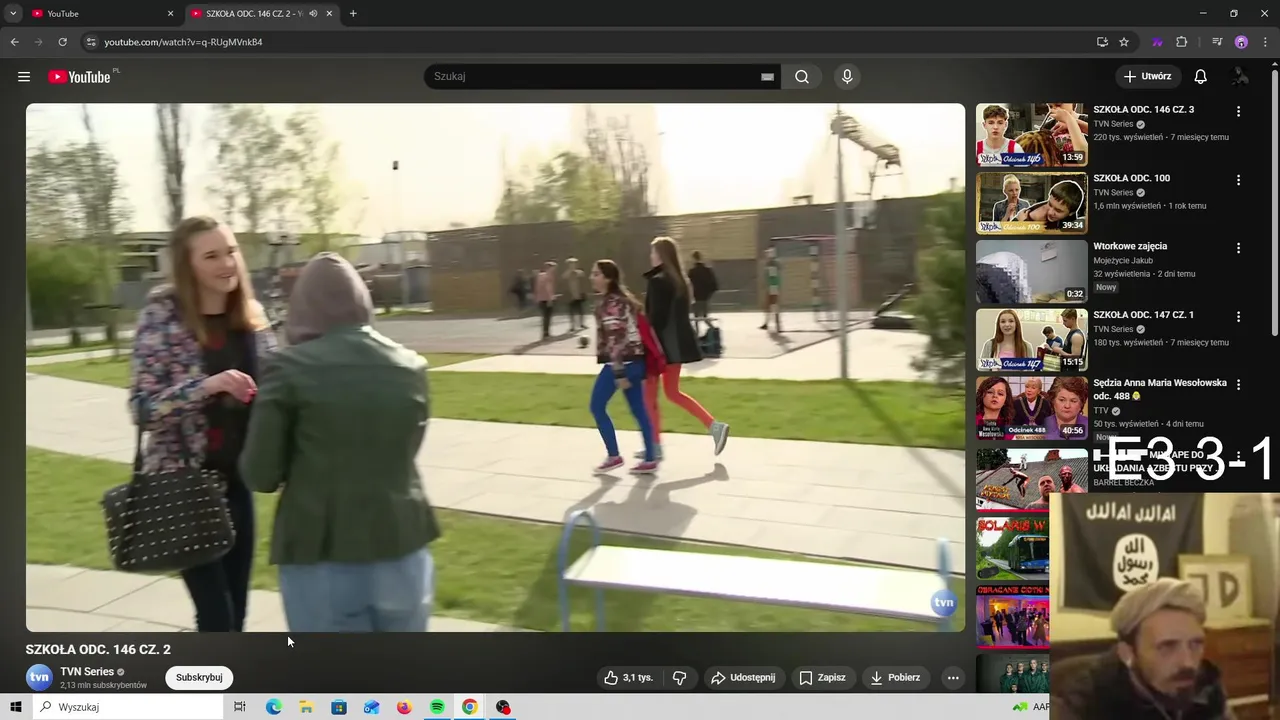Launch Microsoft Edge from taskbar

(273, 707)
